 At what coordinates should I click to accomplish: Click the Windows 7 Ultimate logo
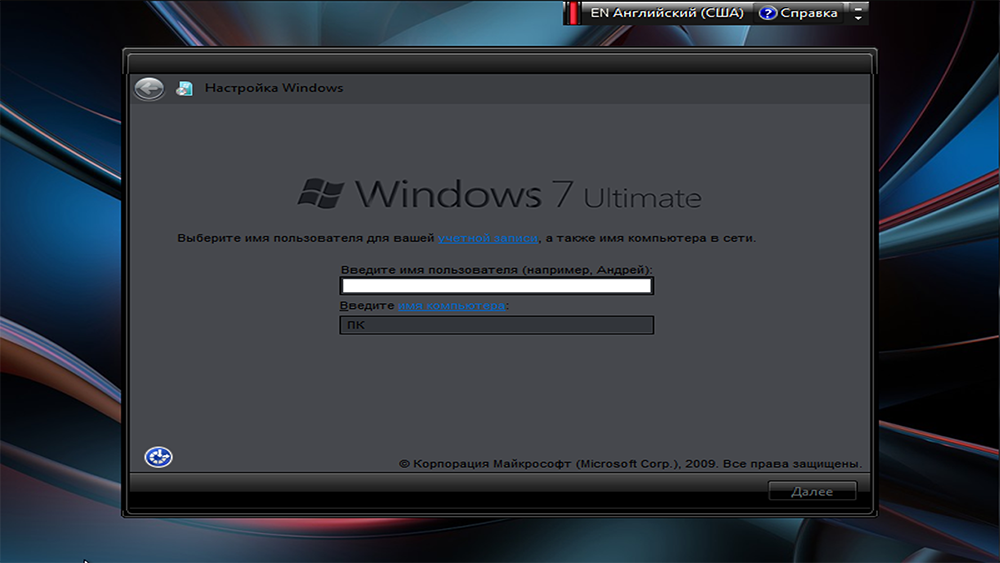click(499, 194)
